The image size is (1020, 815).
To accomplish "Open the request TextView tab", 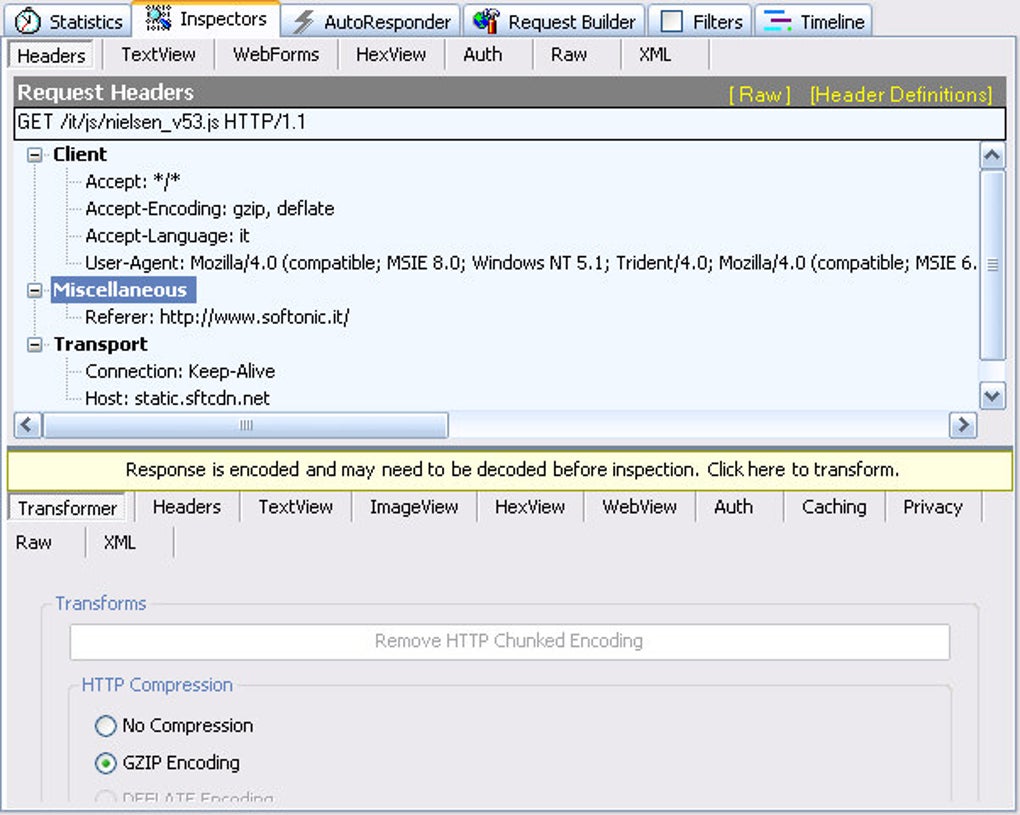I will (158, 55).
